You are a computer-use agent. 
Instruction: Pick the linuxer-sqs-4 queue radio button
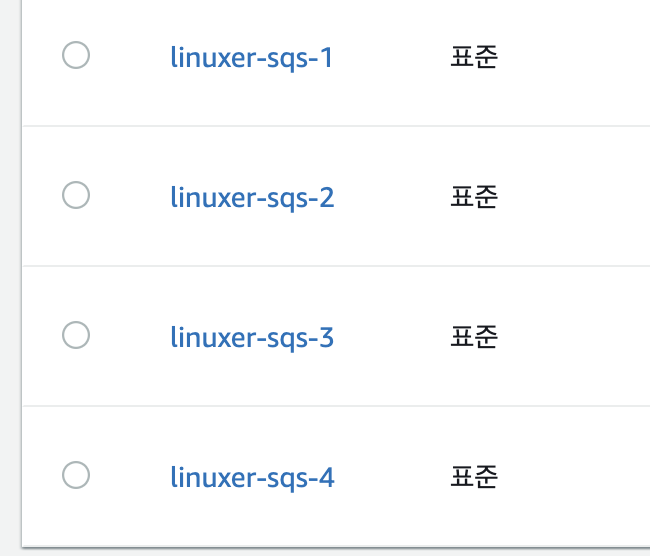click(x=76, y=475)
